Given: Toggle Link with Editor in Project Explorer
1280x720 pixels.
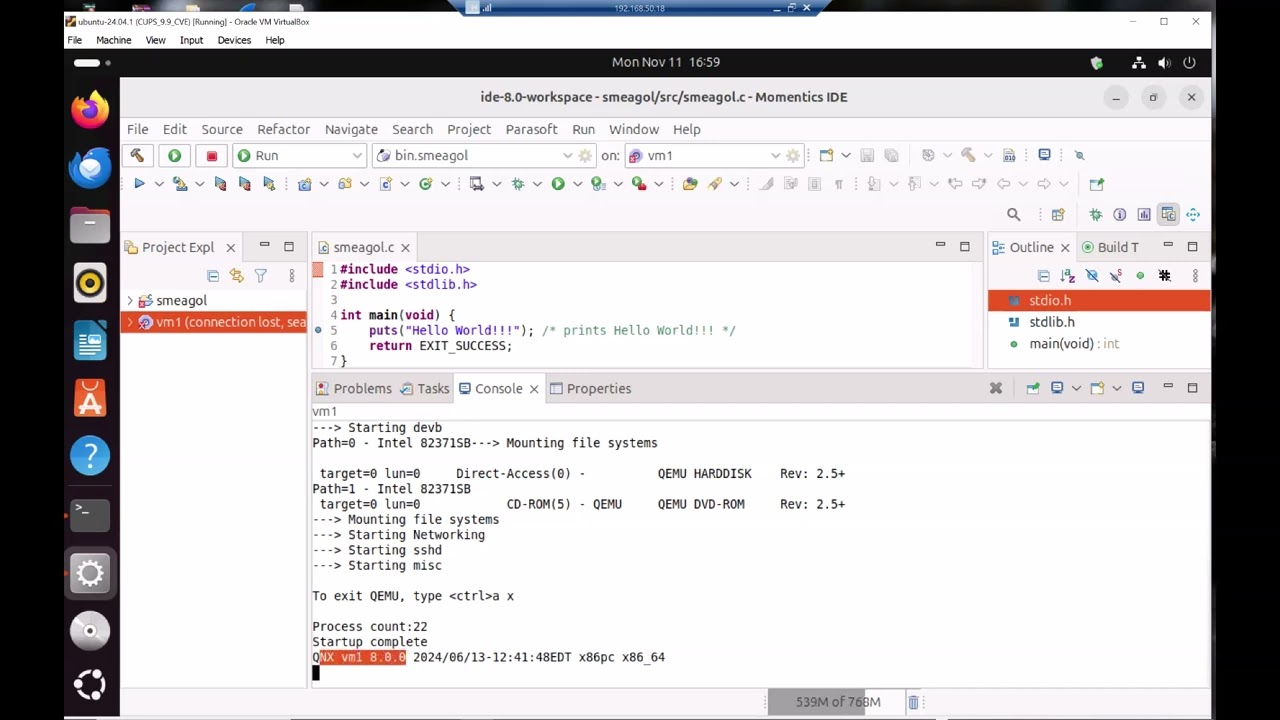Looking at the screenshot, I should 237,275.
